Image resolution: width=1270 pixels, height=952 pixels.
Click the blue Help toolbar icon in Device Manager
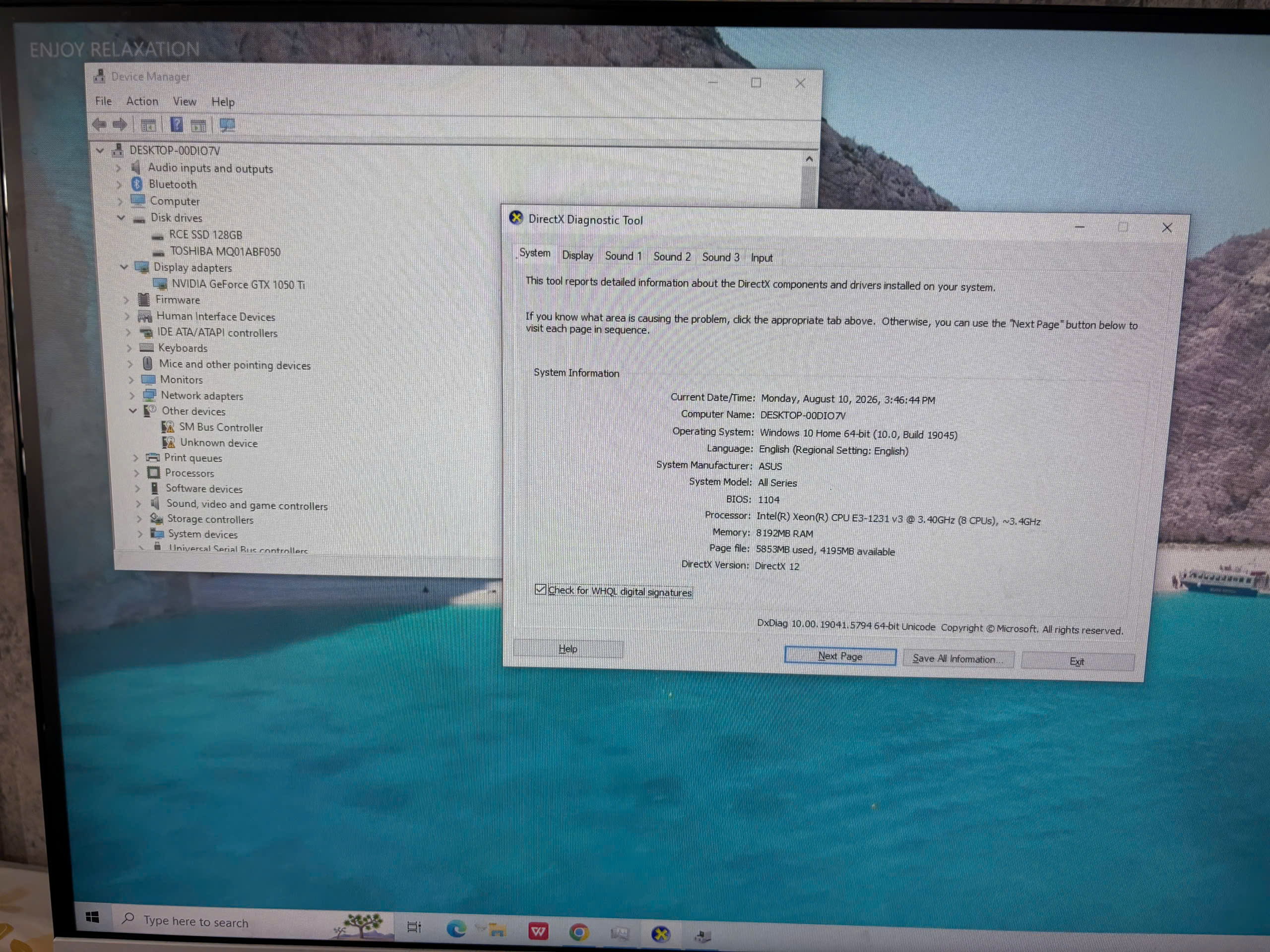177,124
